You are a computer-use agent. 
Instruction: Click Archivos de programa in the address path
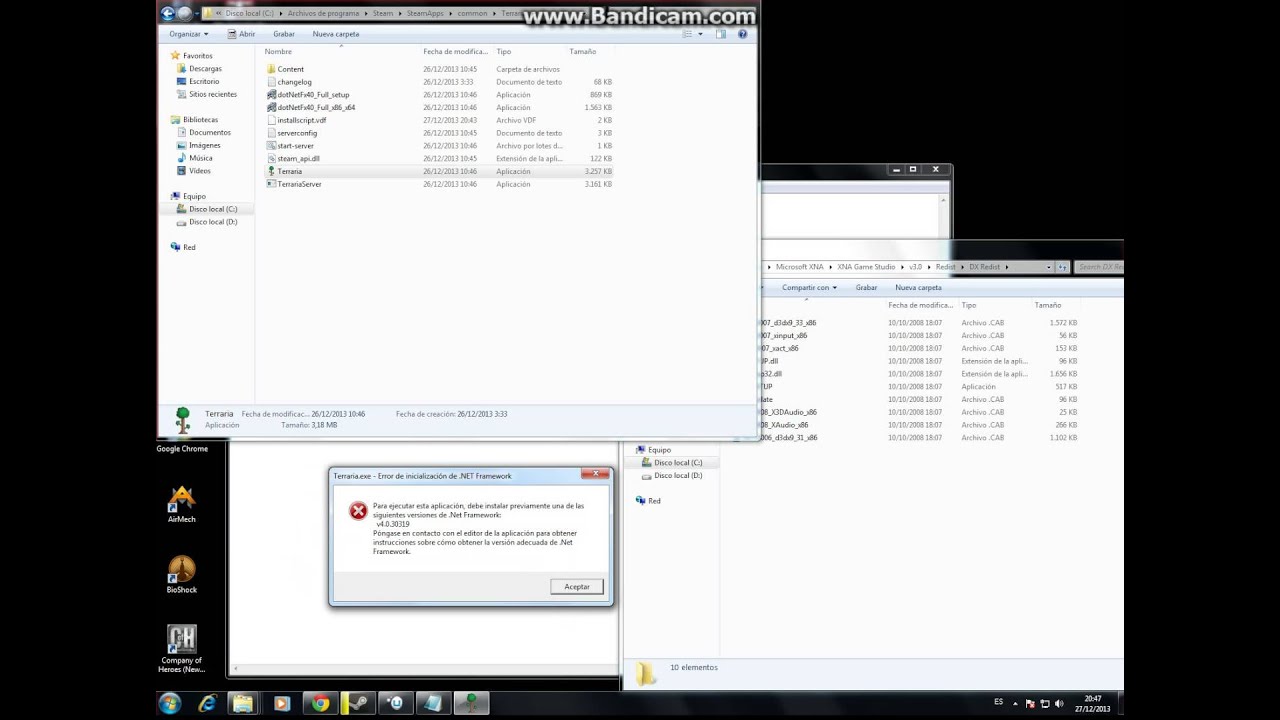[x=322, y=14]
